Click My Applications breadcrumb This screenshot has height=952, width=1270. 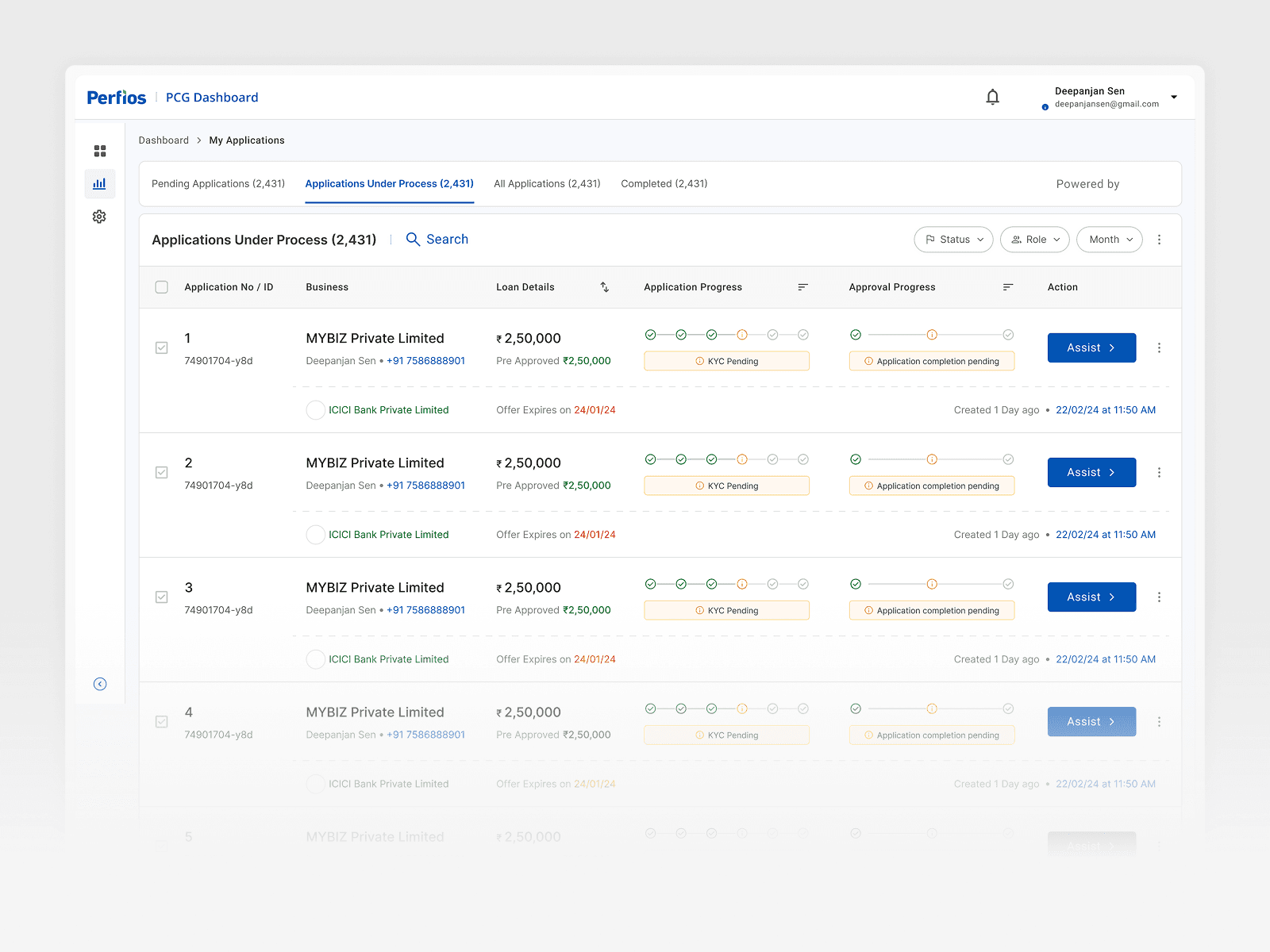pyautogui.click(x=247, y=140)
